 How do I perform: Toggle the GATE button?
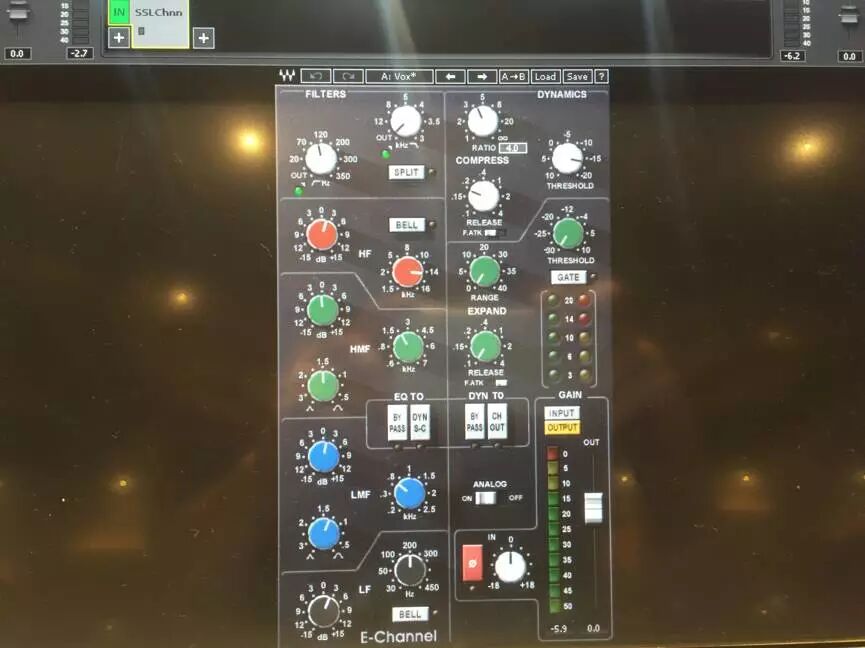click(x=568, y=277)
